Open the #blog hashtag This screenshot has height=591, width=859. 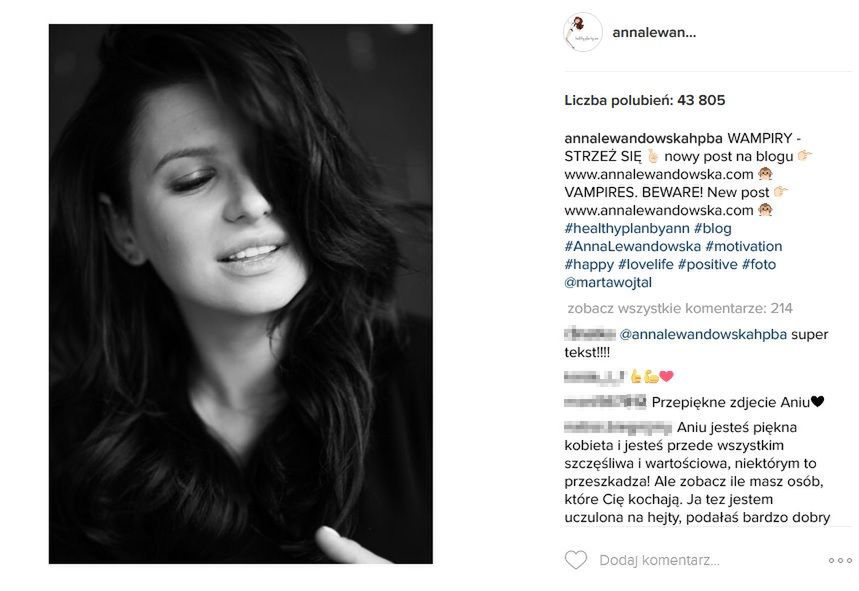[712, 228]
